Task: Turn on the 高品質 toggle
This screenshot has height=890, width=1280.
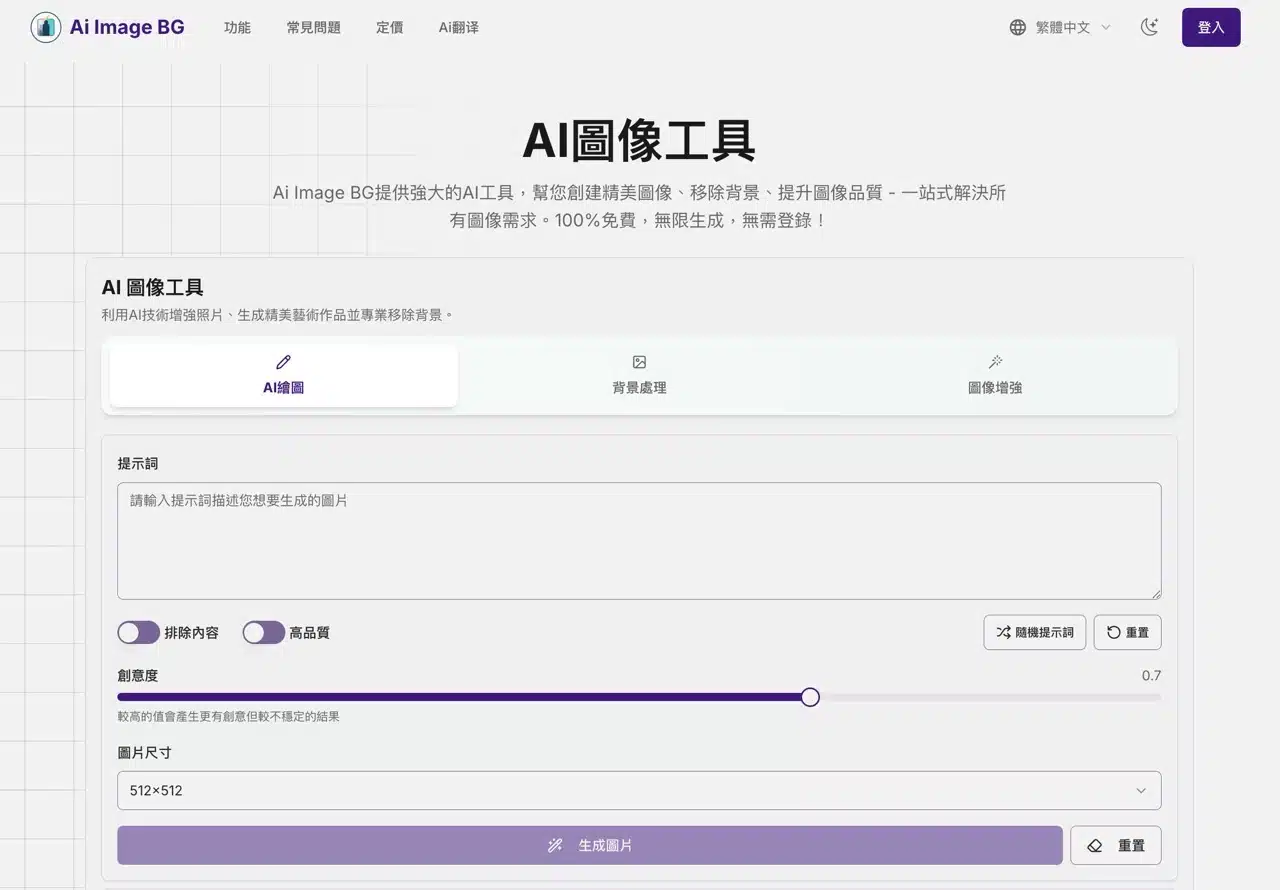Action: 264,632
